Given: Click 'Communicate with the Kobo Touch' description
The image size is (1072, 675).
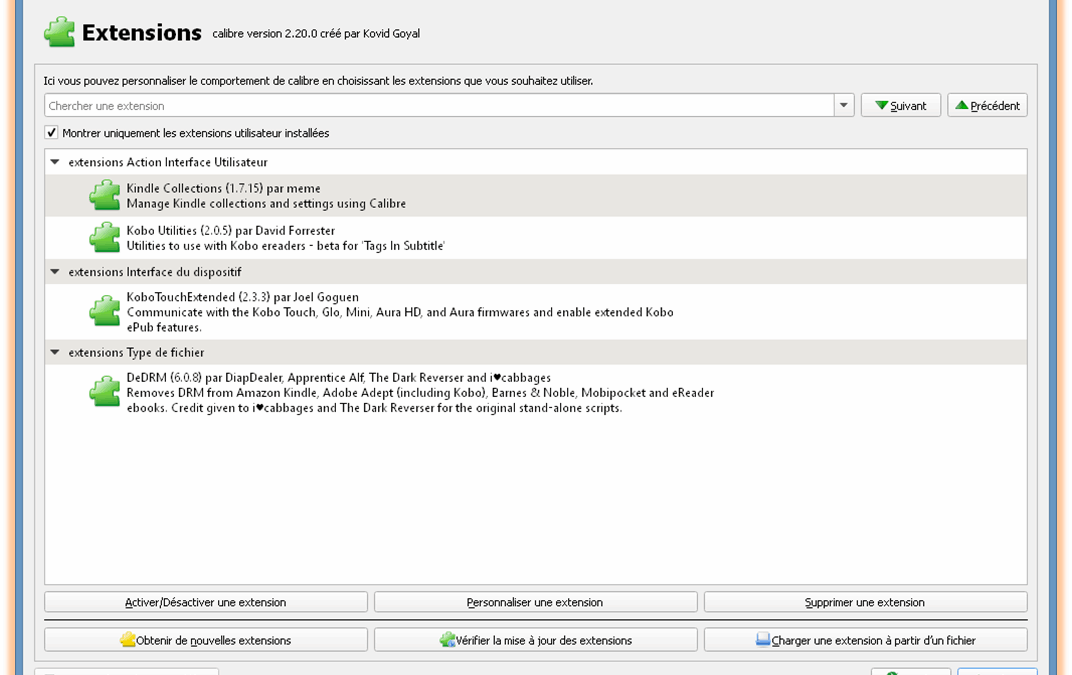Looking at the screenshot, I should point(400,319).
